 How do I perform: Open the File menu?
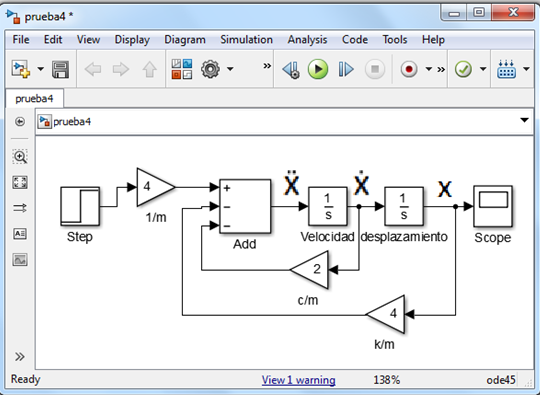[x=21, y=40]
